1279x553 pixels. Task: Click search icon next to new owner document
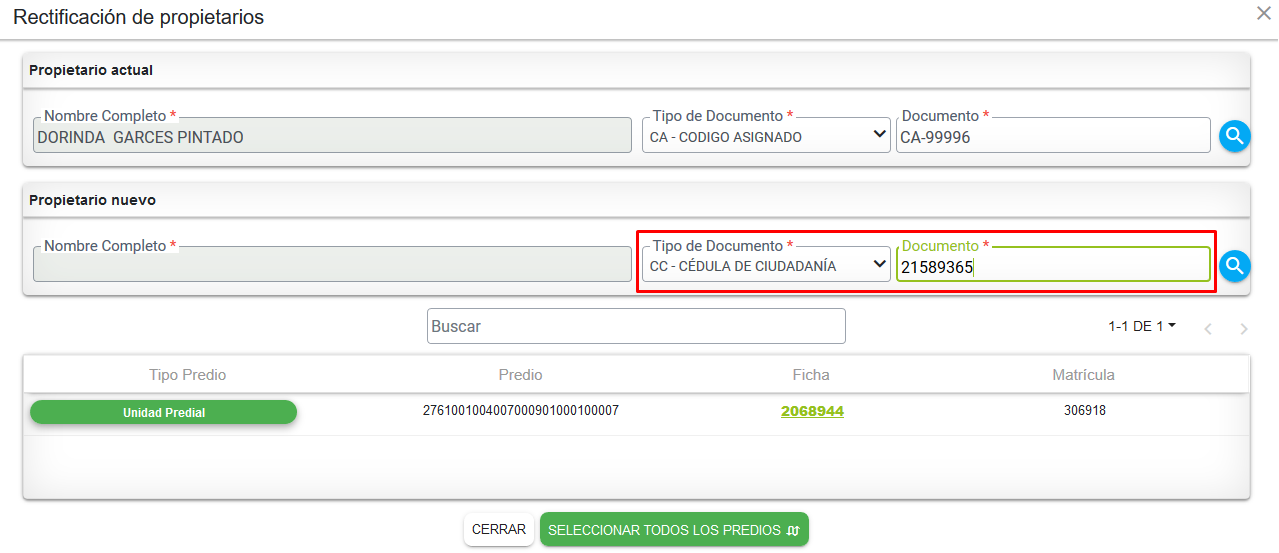click(1234, 266)
